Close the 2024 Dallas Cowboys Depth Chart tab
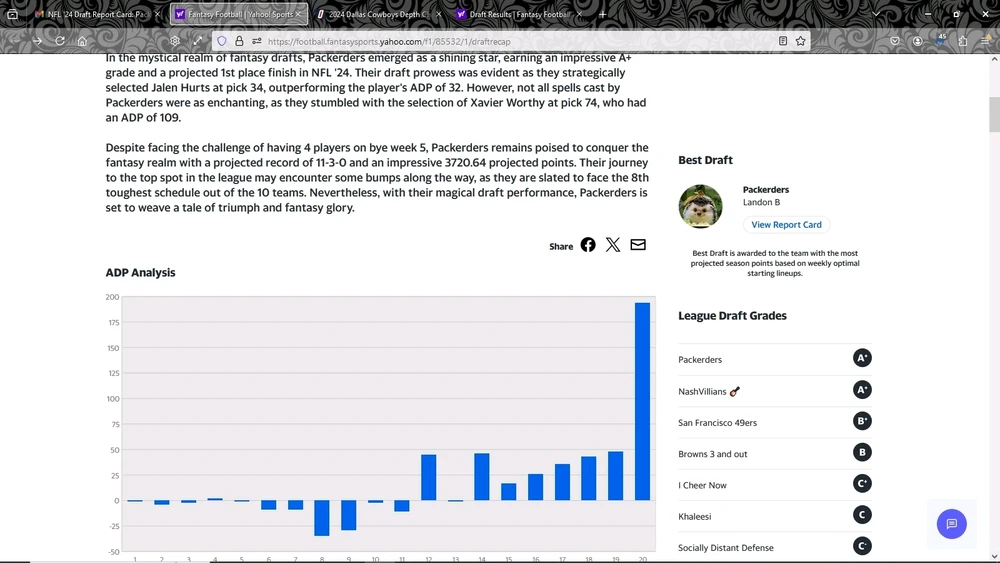Screen dimensions: 1000x563 pos(438,13)
